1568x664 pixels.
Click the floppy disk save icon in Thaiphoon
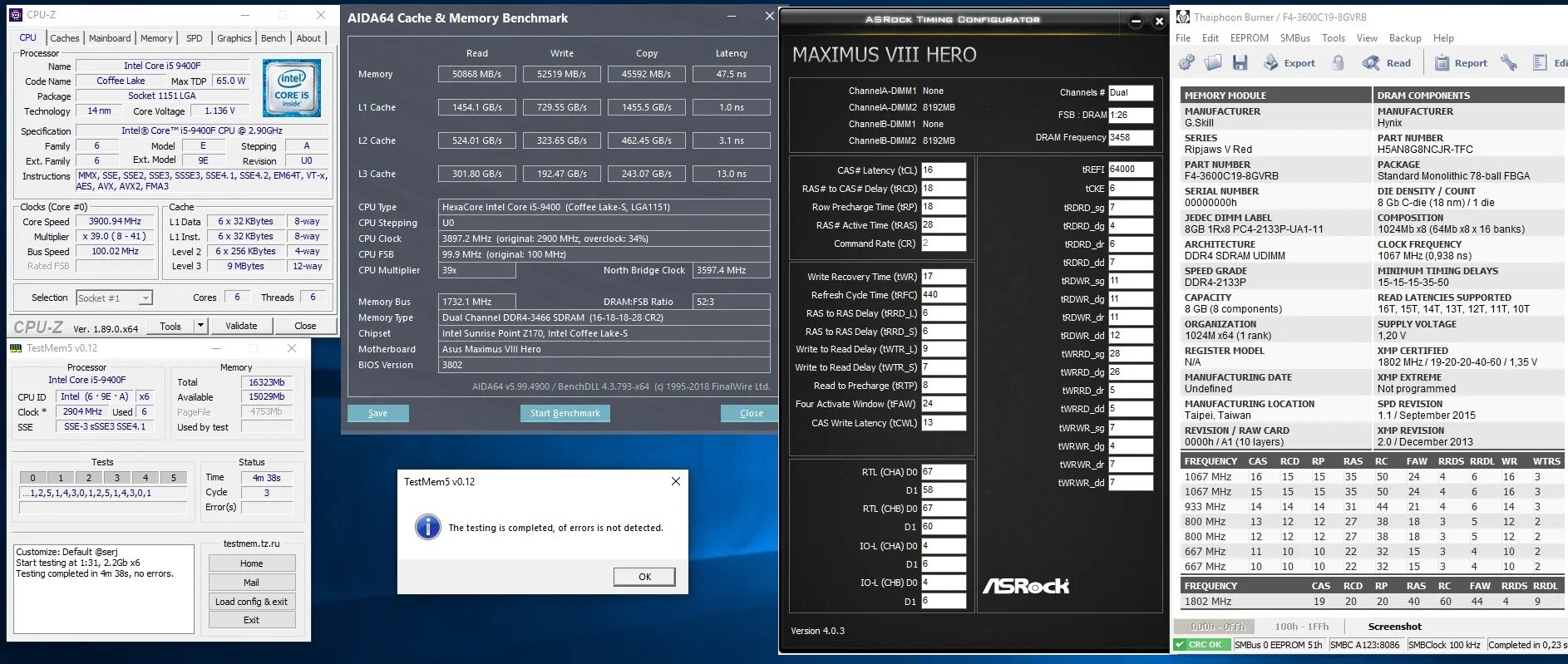click(1240, 62)
